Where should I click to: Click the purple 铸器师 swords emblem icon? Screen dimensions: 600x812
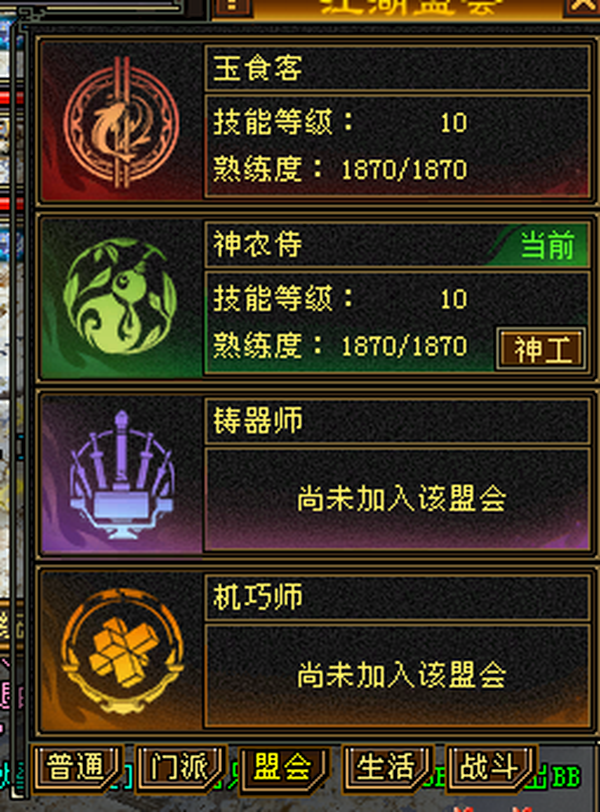click(x=121, y=475)
